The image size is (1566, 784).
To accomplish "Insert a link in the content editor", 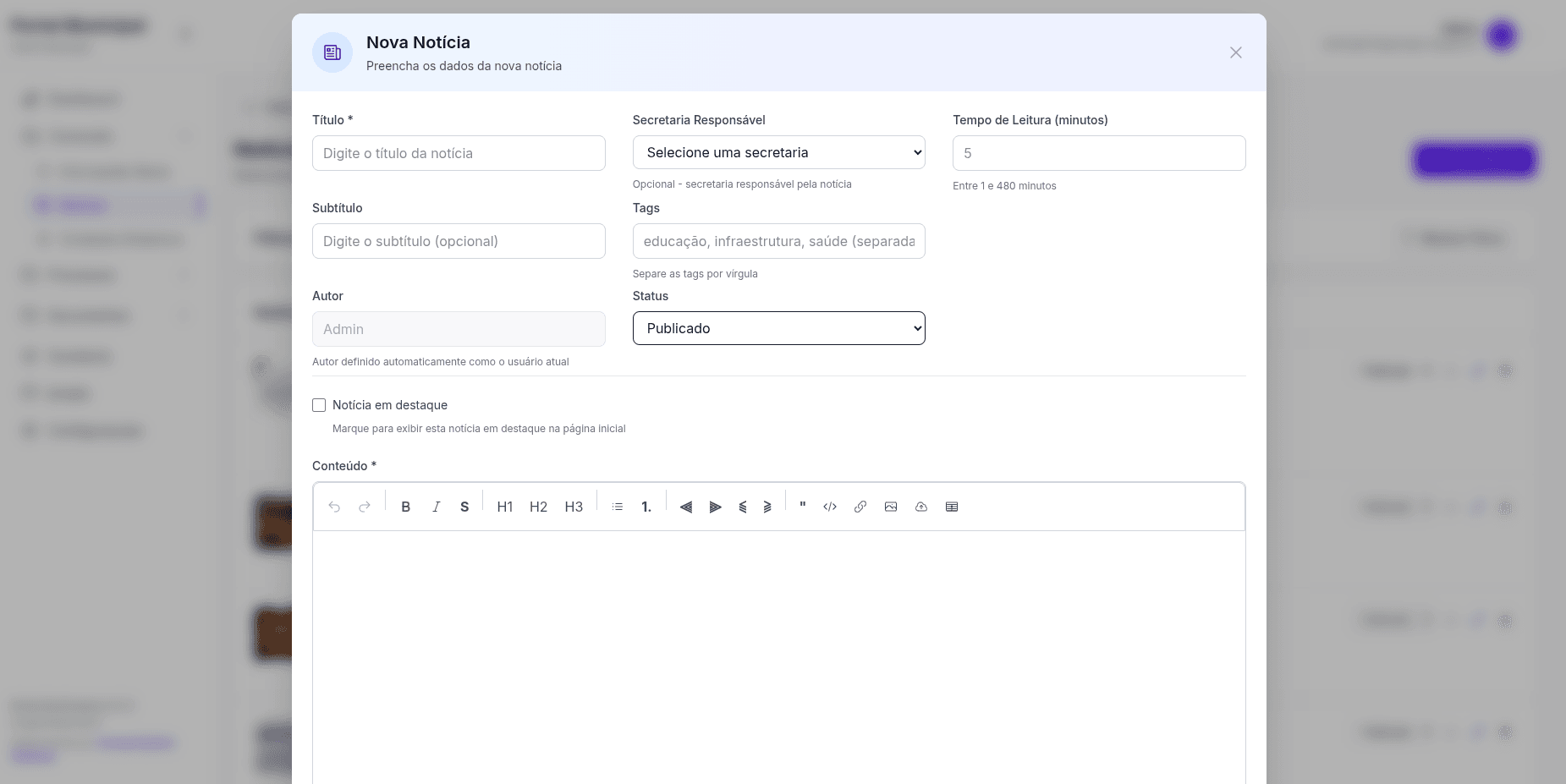I will coord(860,507).
